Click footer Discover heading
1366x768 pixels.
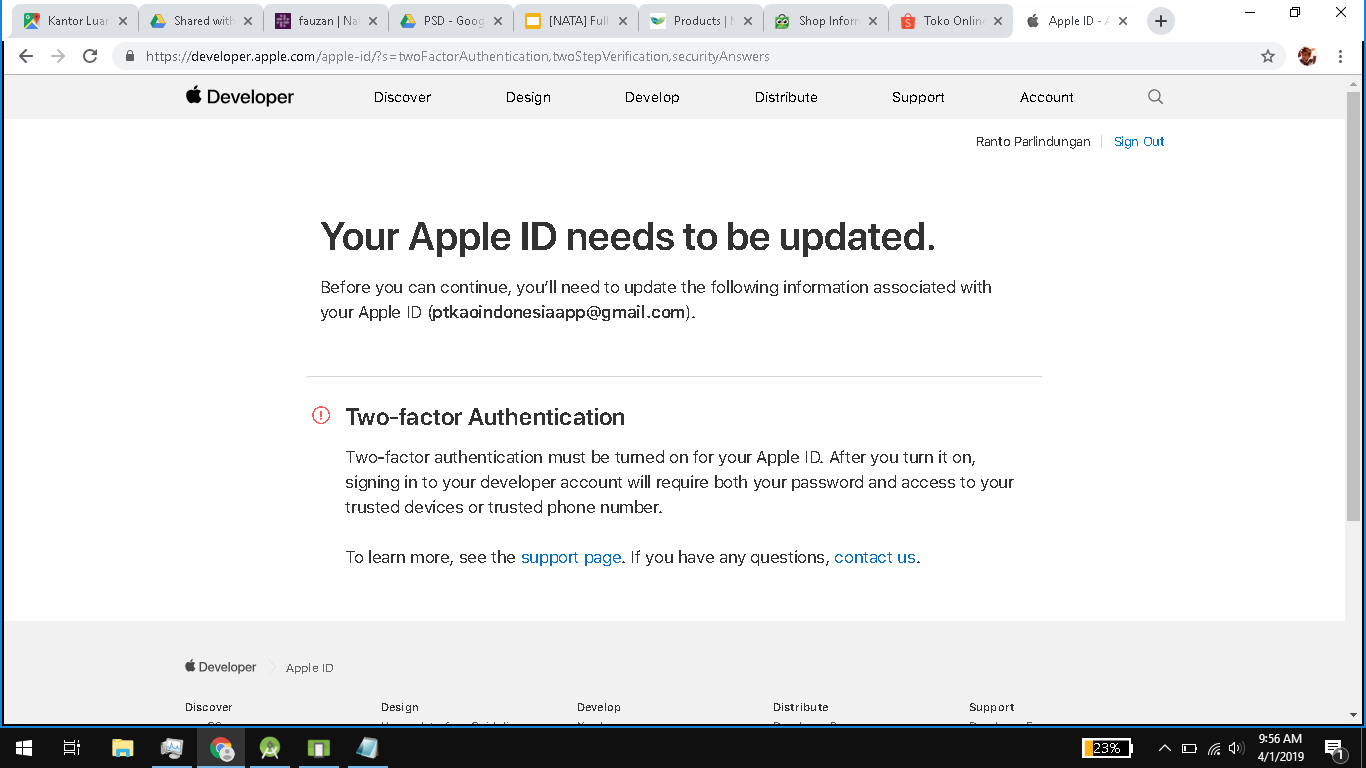[x=209, y=707]
